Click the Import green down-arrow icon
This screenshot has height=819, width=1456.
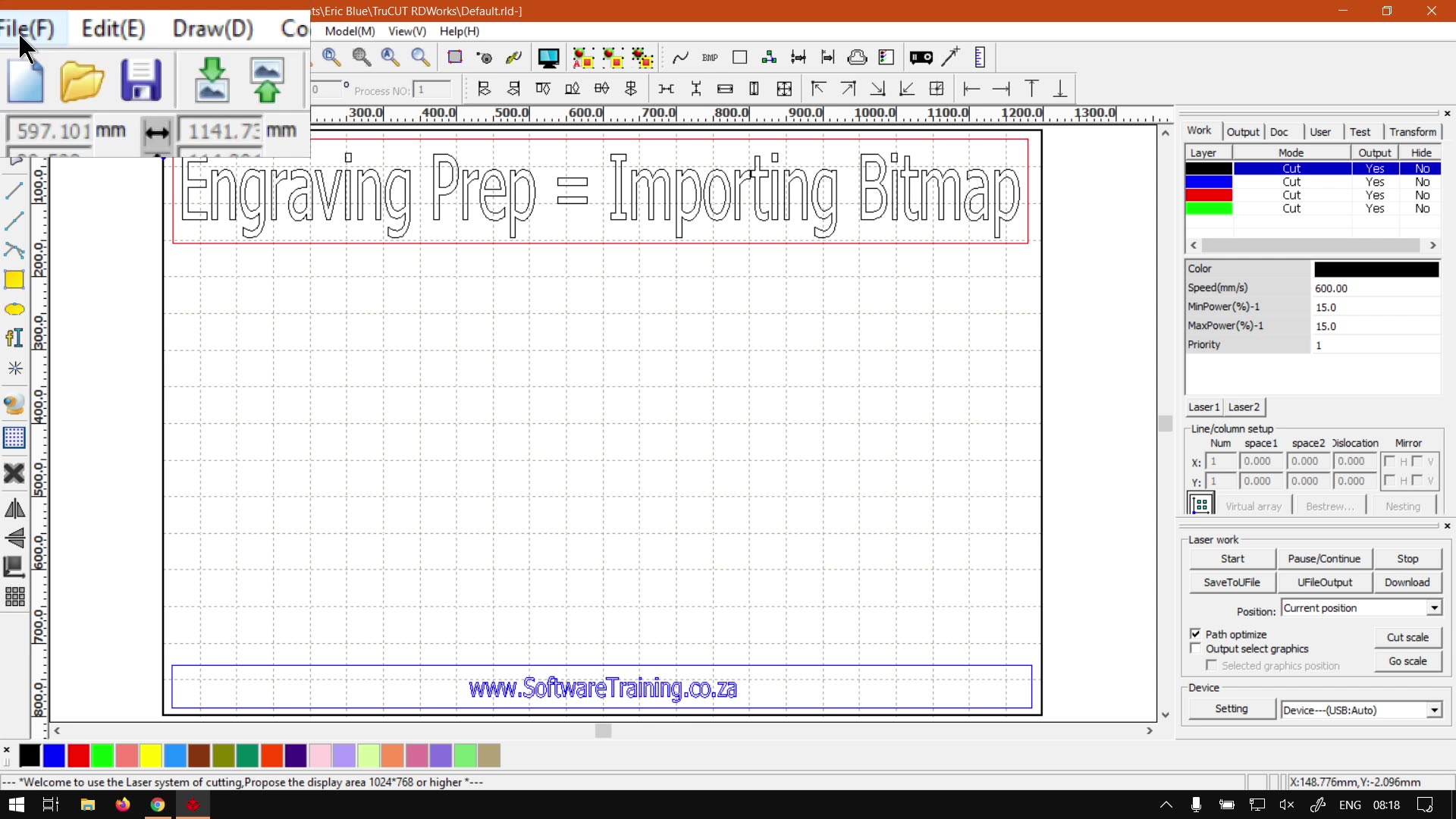(212, 80)
